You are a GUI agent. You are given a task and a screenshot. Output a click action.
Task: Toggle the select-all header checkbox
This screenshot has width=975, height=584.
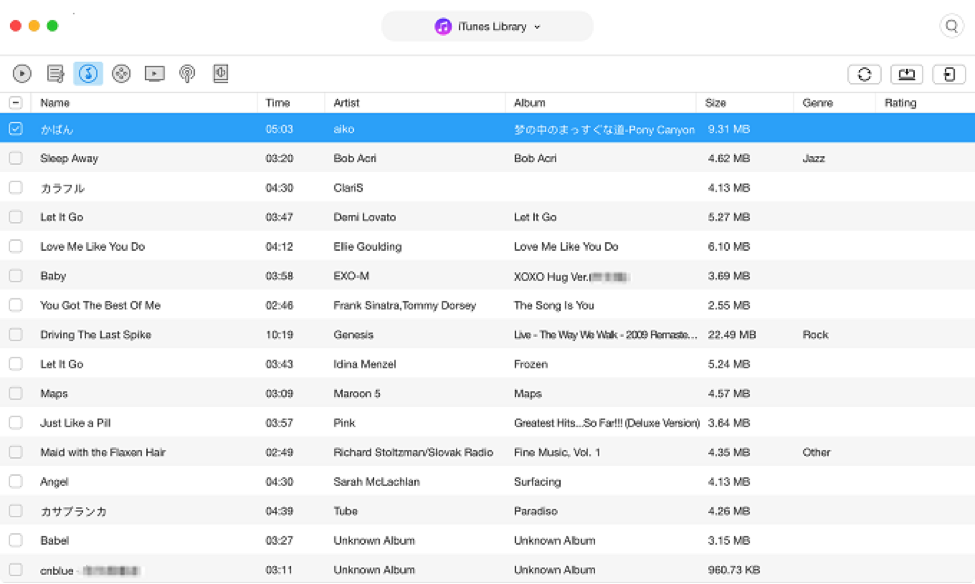[x=16, y=103]
